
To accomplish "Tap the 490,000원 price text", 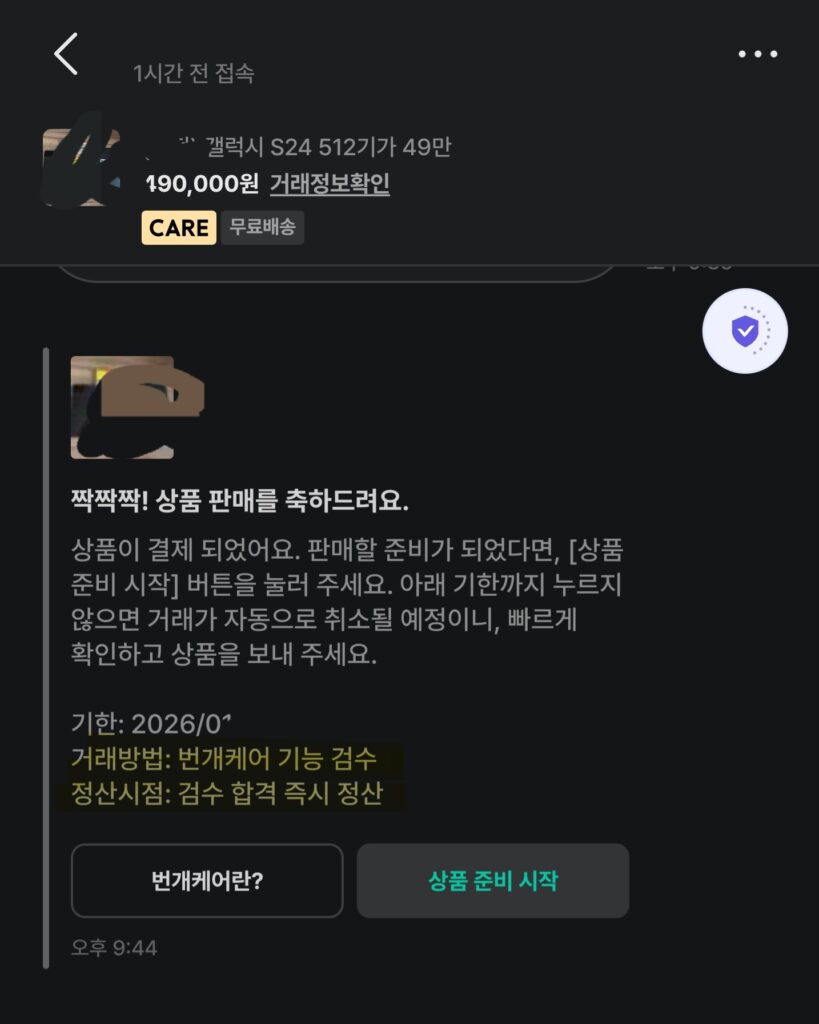I will point(203,184).
